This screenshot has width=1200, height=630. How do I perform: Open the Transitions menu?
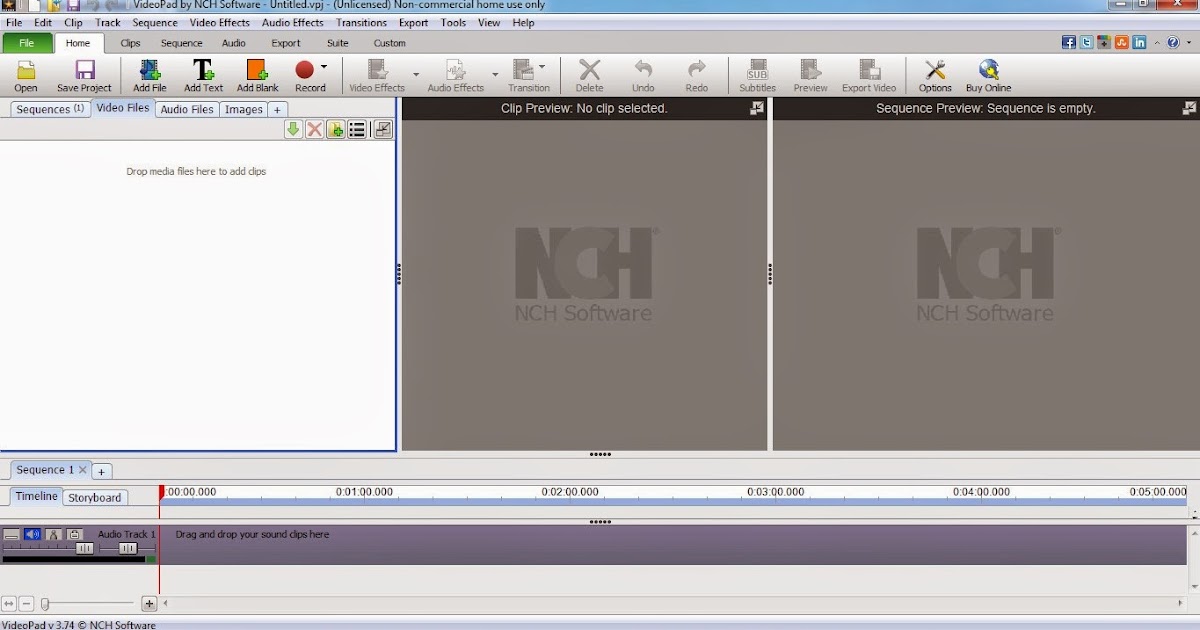361,22
